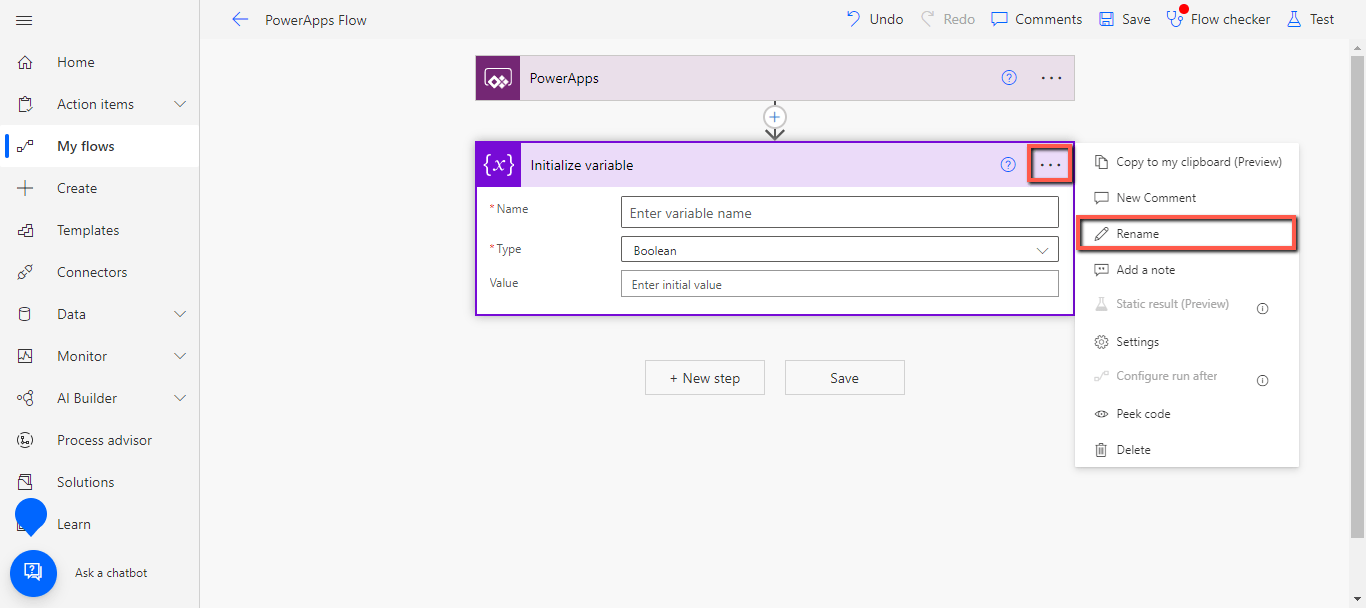
Task: Click the Templates icon in sidebar
Action: pyautogui.click(x=25, y=230)
